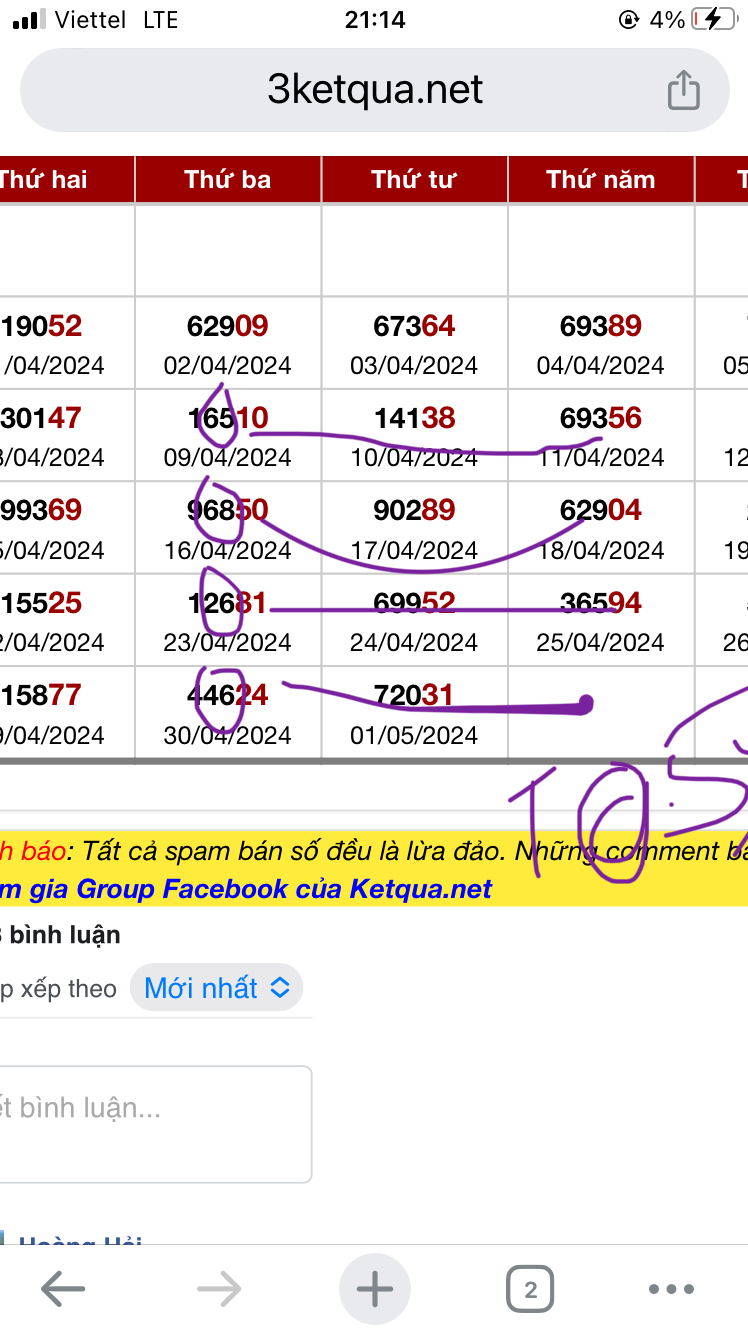Screen dimensions: 748x1333
Task: Tap the battery indicator in status bar
Action: [719, 20]
